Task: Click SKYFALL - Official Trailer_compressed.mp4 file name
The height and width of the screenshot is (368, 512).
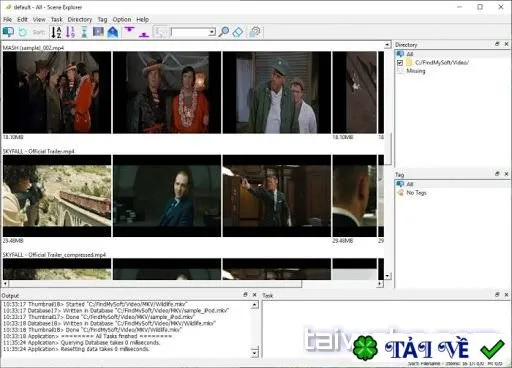Action: [x=54, y=255]
